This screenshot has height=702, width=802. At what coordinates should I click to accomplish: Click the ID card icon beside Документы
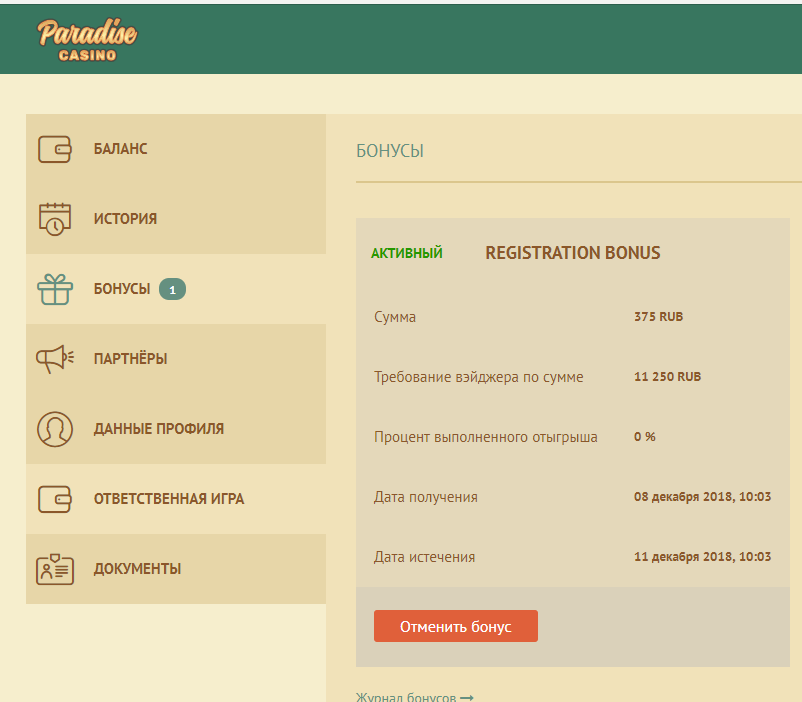pyautogui.click(x=55, y=569)
